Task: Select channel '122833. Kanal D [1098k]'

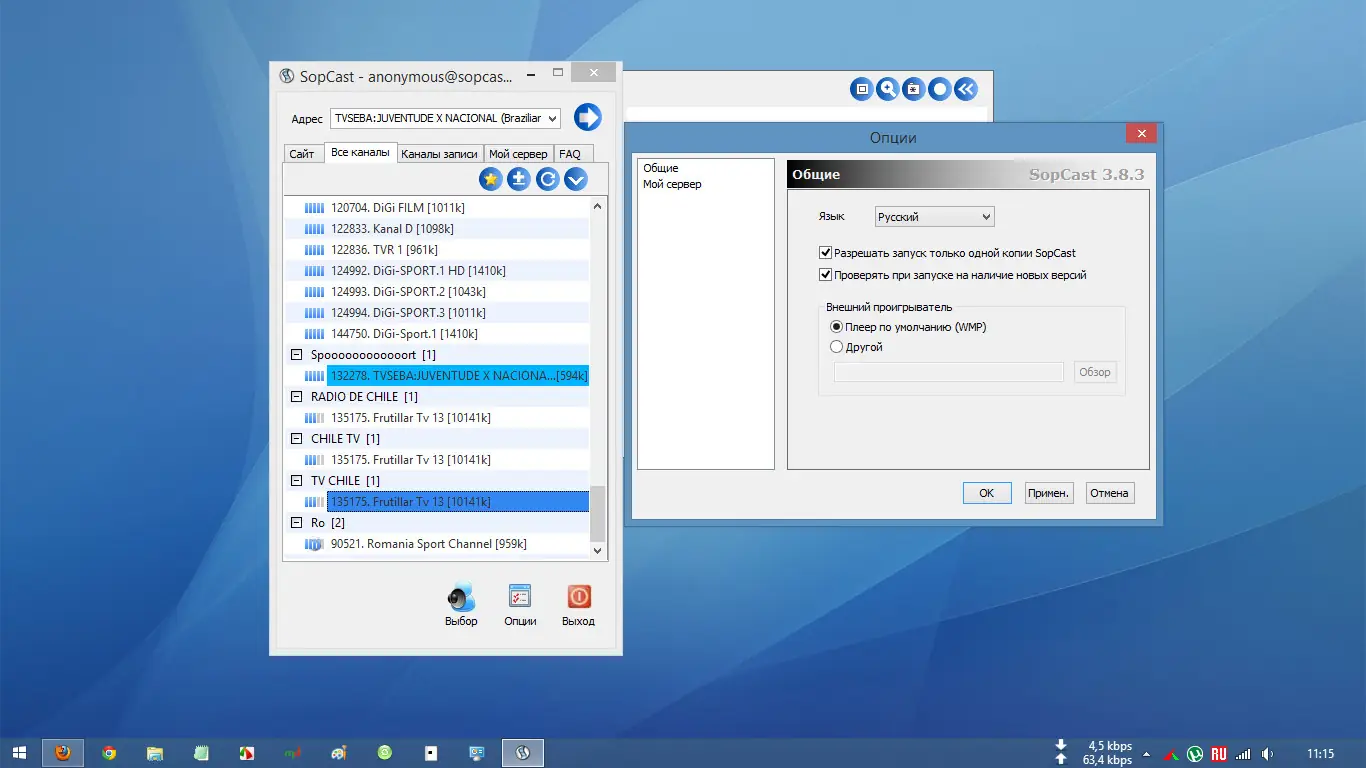Action: click(x=392, y=229)
